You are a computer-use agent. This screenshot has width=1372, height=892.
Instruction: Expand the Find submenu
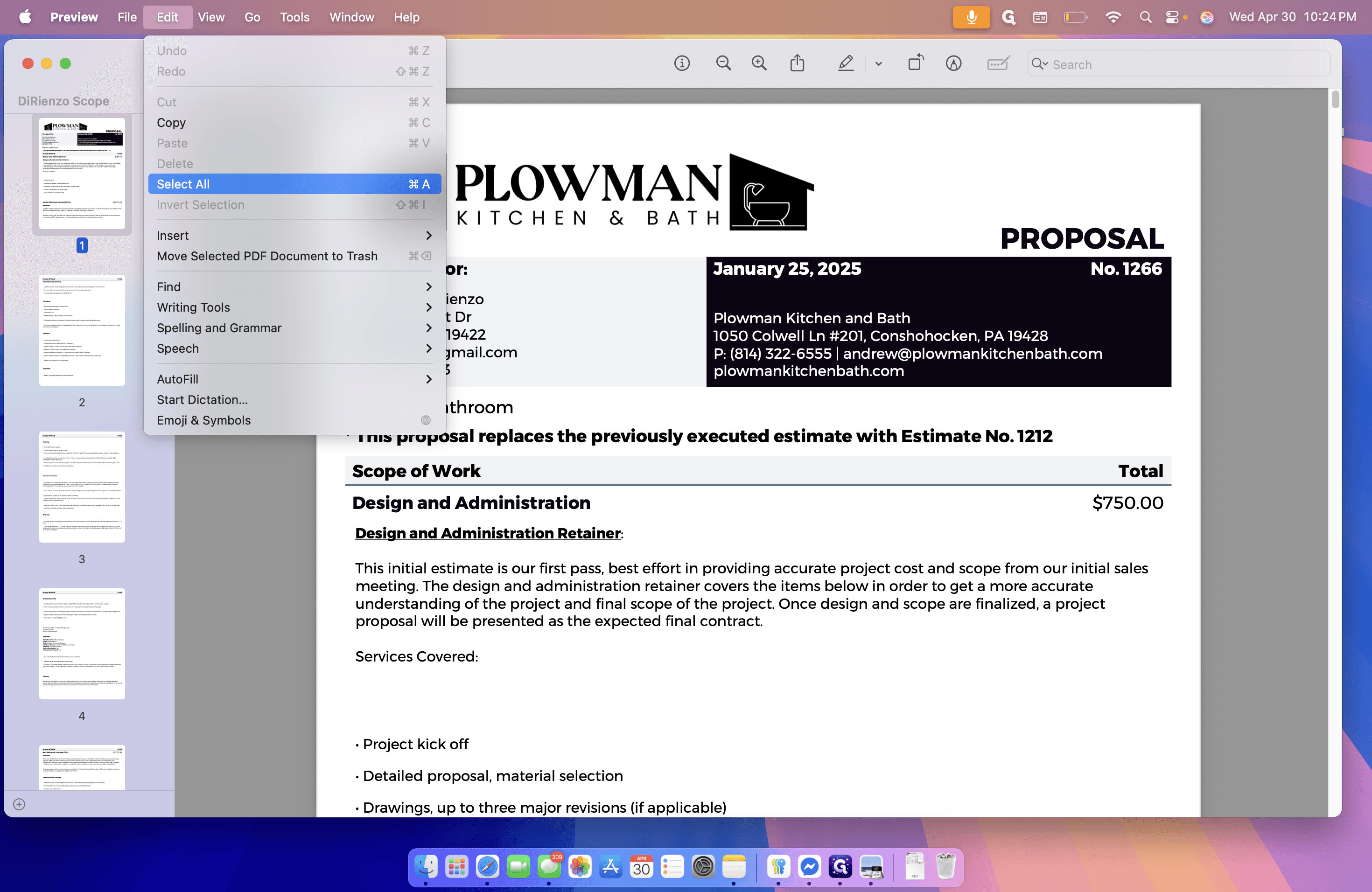click(294, 286)
